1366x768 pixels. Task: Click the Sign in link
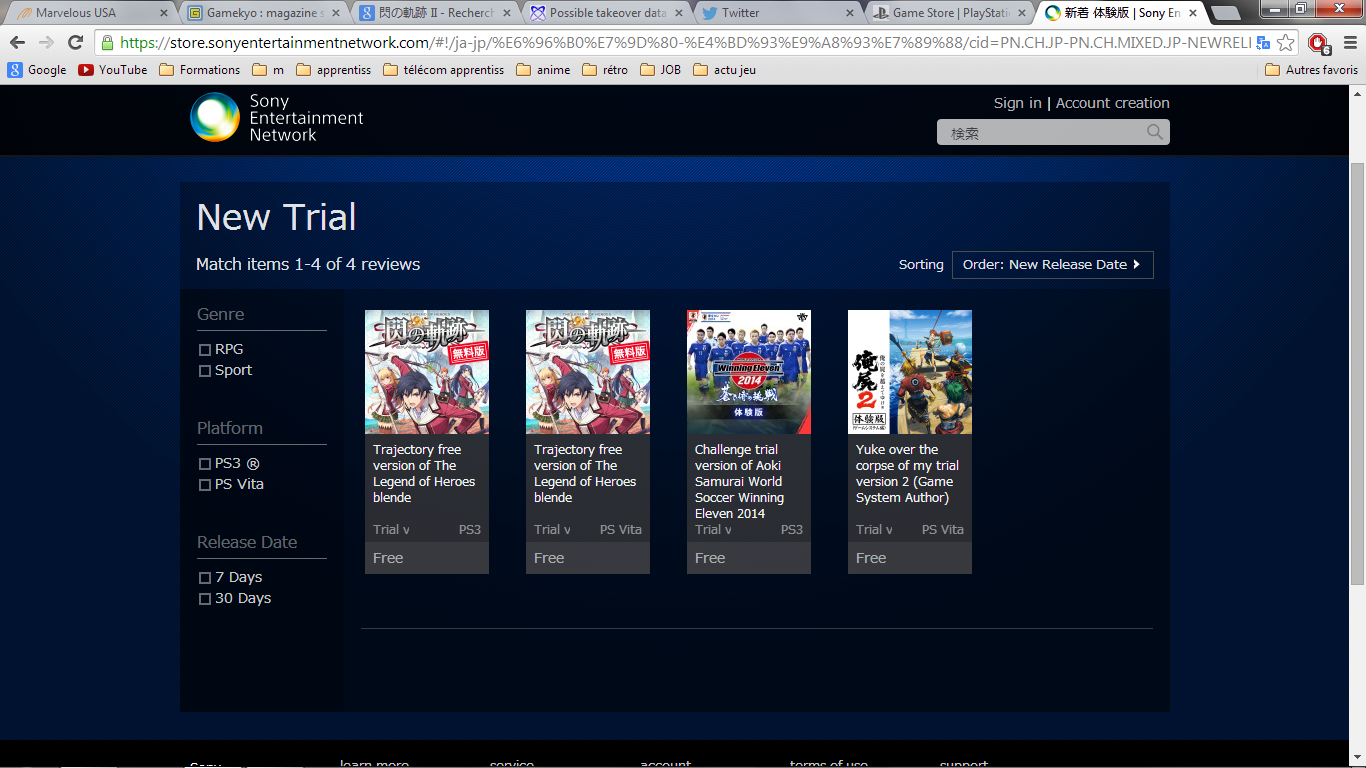pos(1017,103)
